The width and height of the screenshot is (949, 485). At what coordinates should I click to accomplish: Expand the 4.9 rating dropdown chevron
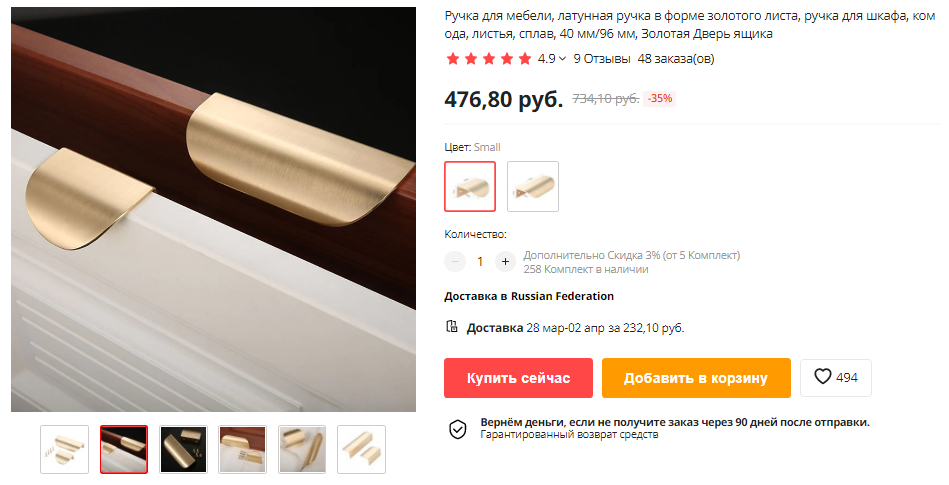point(562,59)
